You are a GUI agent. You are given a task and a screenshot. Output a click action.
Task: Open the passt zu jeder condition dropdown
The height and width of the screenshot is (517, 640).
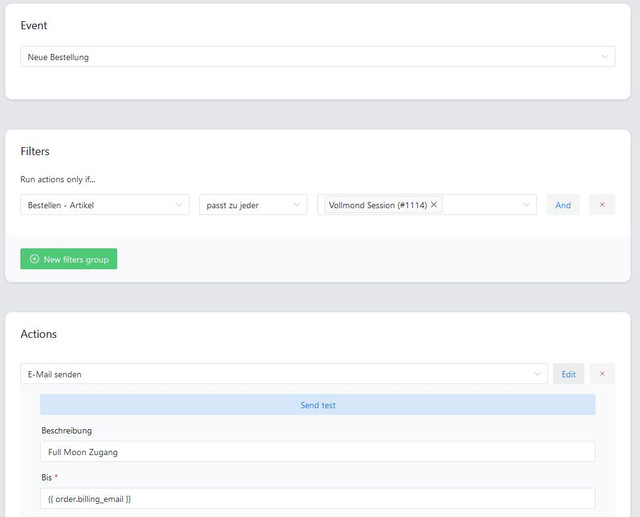coord(253,205)
